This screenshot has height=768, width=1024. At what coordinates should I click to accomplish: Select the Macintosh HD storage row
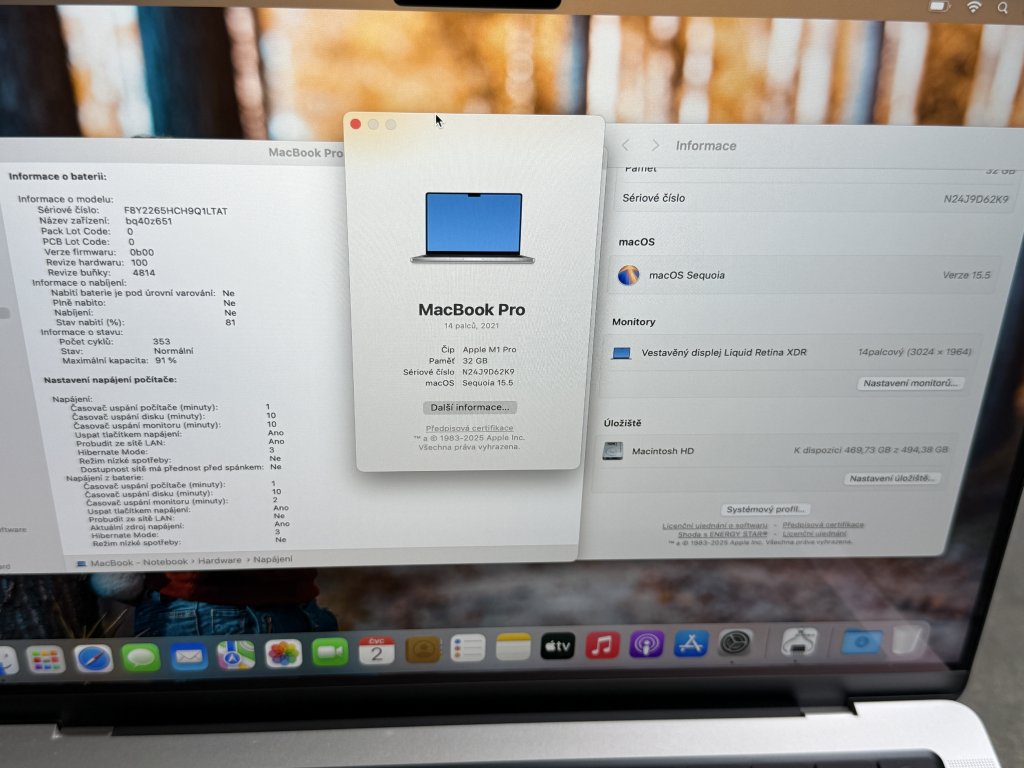(x=775, y=450)
